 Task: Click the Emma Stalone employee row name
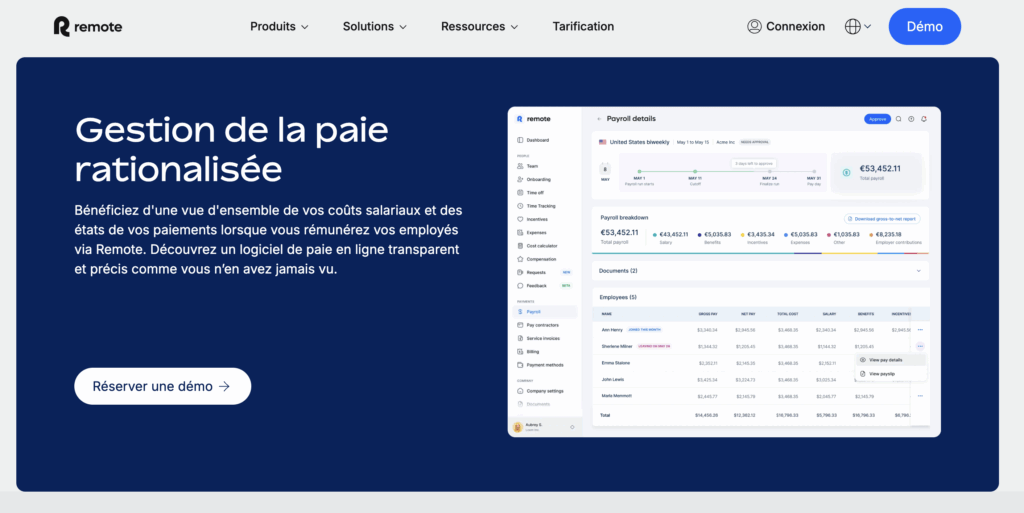click(616, 363)
